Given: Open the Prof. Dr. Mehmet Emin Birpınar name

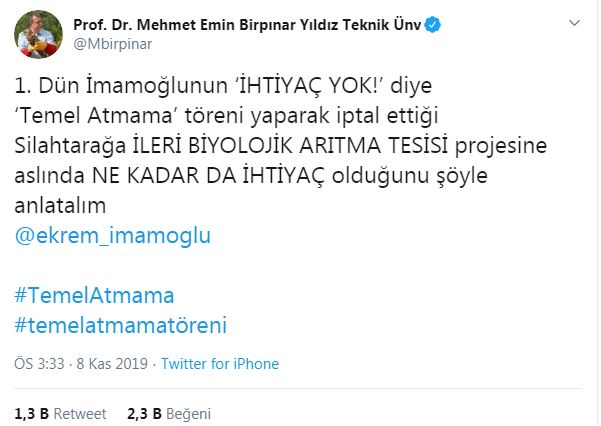Looking at the screenshot, I should (184, 25).
